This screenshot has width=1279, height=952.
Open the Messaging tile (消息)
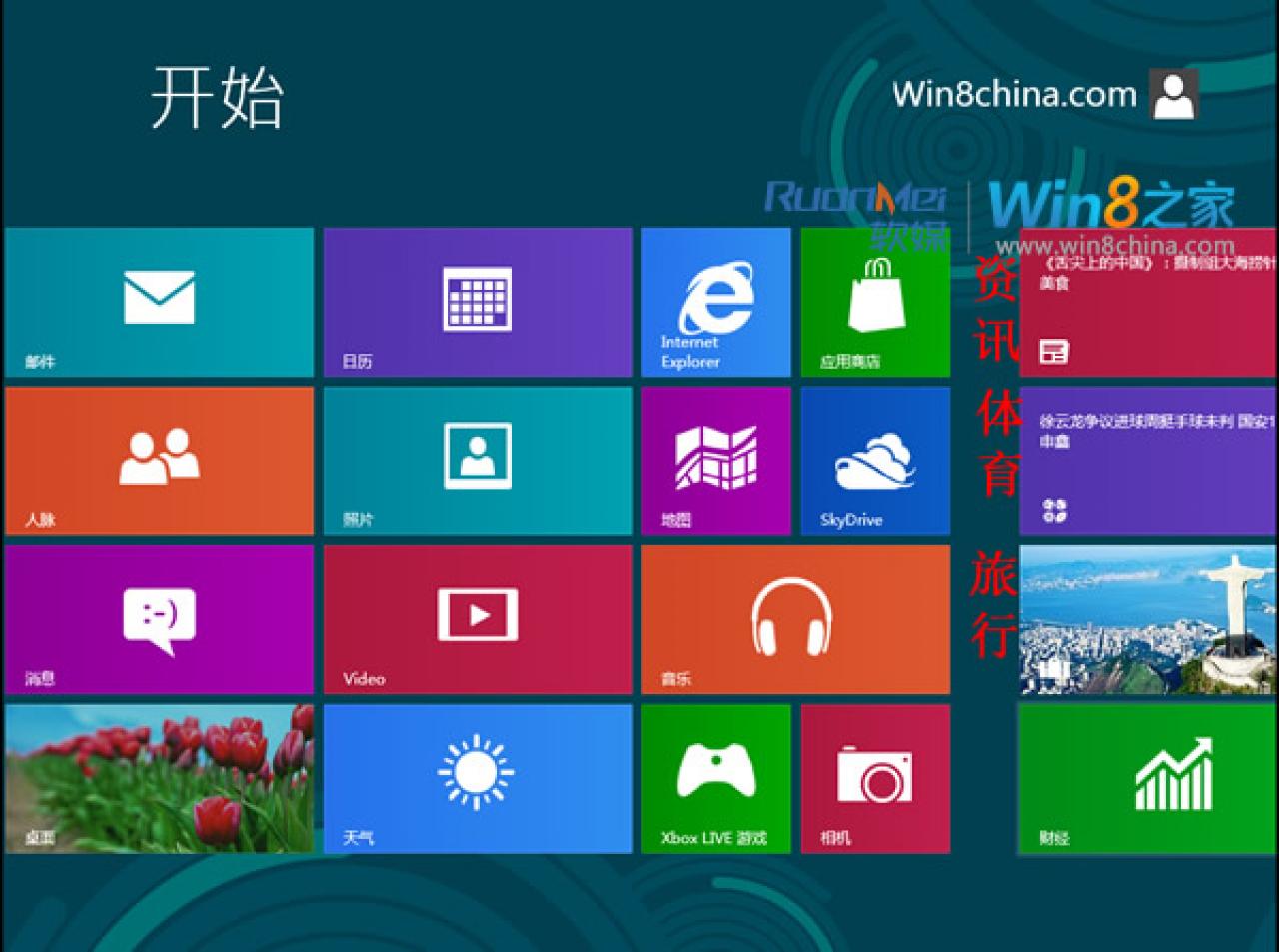tap(159, 619)
